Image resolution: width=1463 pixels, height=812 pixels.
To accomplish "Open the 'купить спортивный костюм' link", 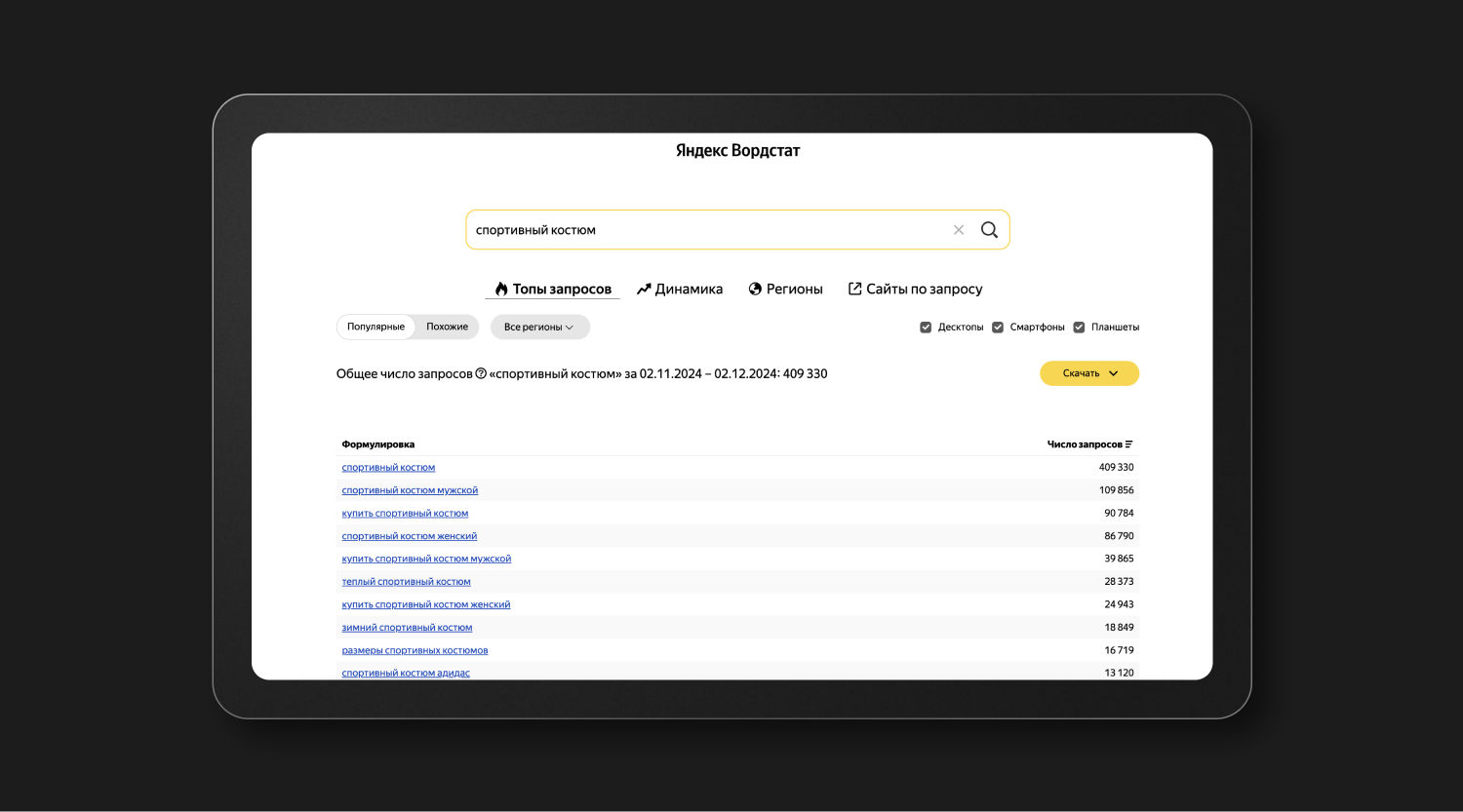I will pos(405,514).
